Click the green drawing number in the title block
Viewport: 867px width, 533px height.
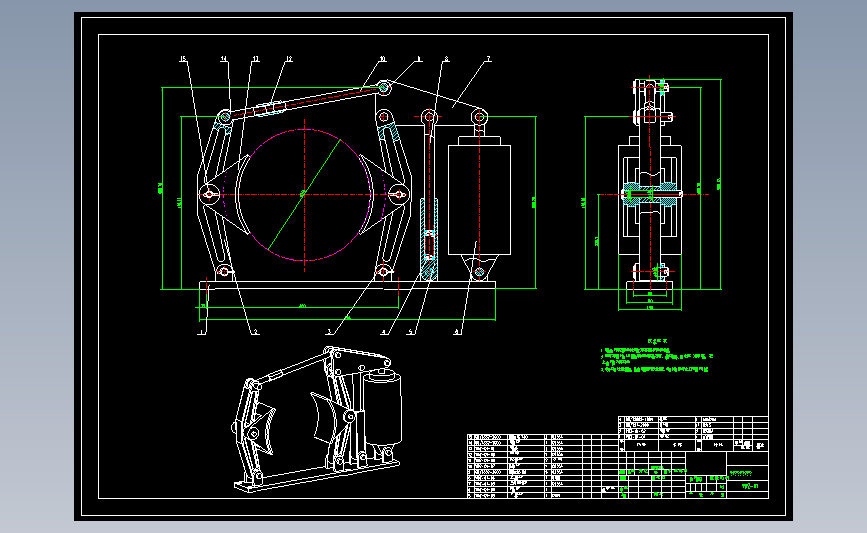point(749,487)
